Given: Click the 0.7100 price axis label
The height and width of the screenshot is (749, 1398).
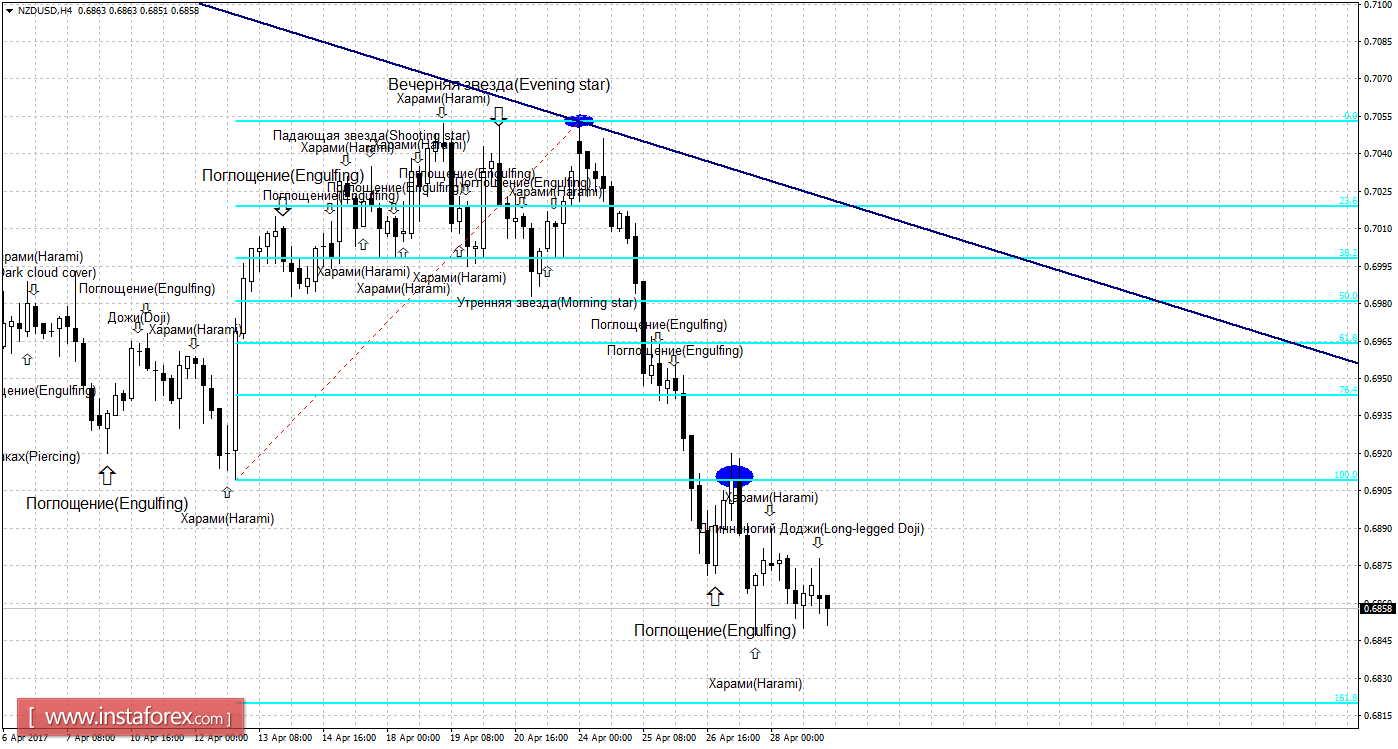Looking at the screenshot, I should (1379, 4).
